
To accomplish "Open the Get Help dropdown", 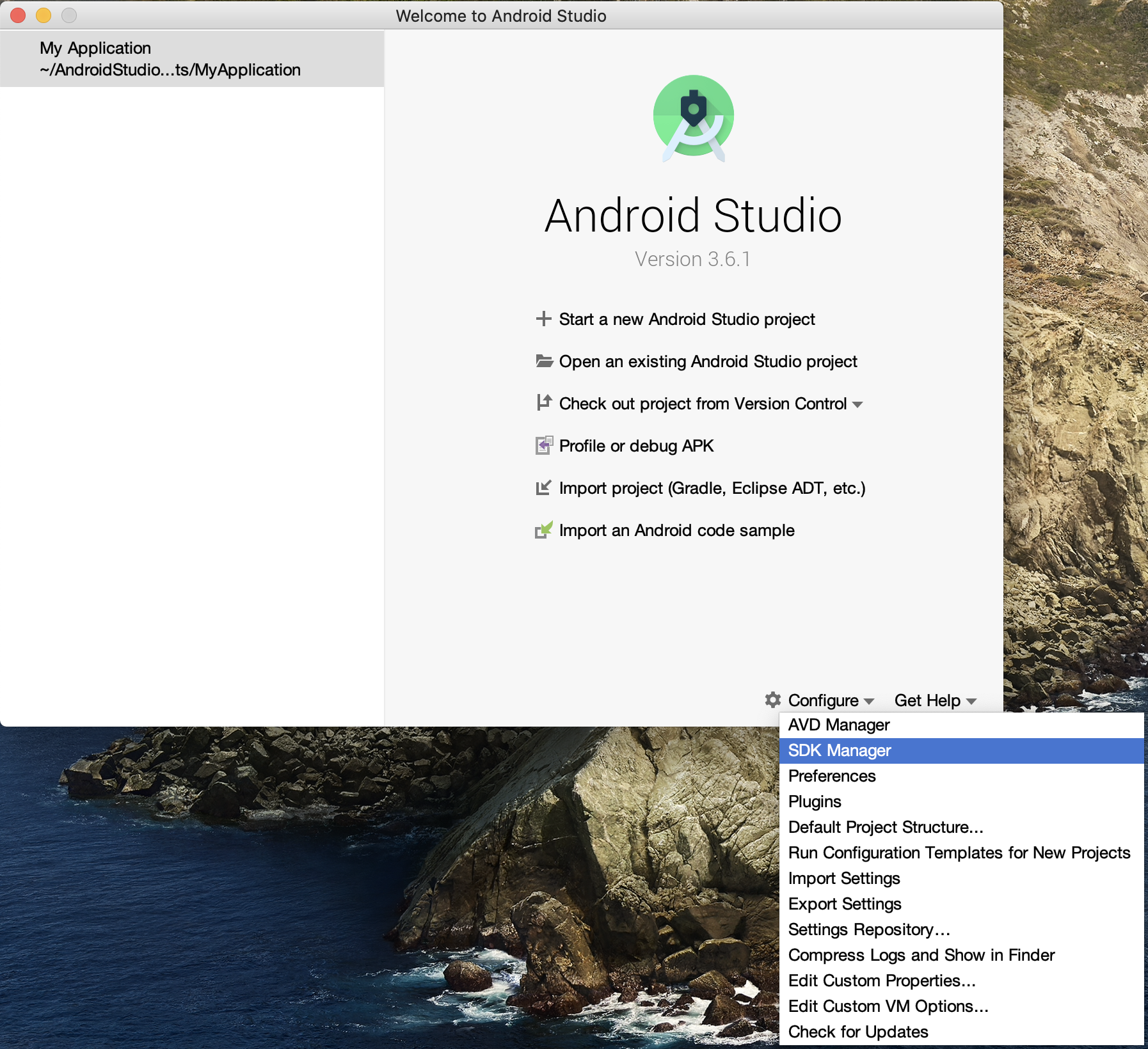I will (x=935, y=700).
